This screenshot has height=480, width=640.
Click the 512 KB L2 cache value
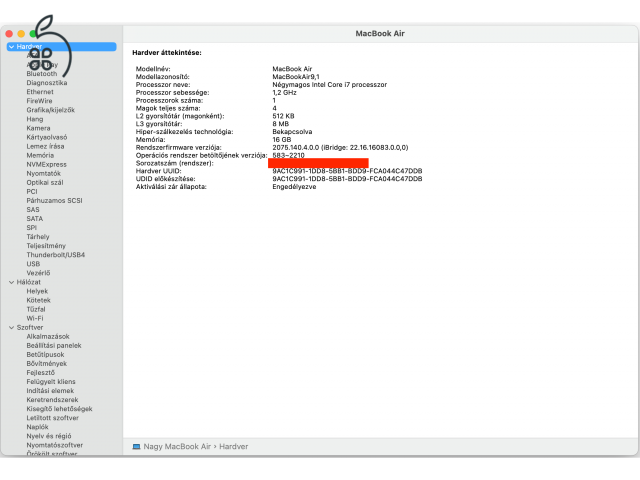point(283,116)
